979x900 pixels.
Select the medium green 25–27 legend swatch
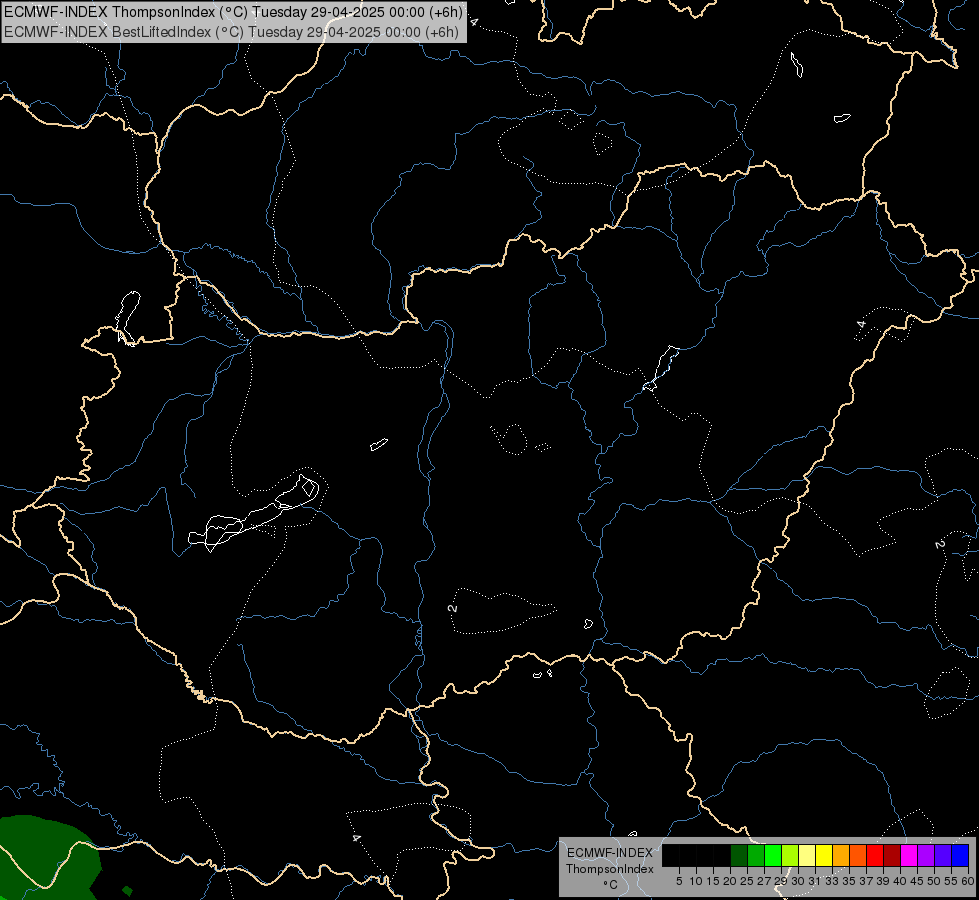756,856
